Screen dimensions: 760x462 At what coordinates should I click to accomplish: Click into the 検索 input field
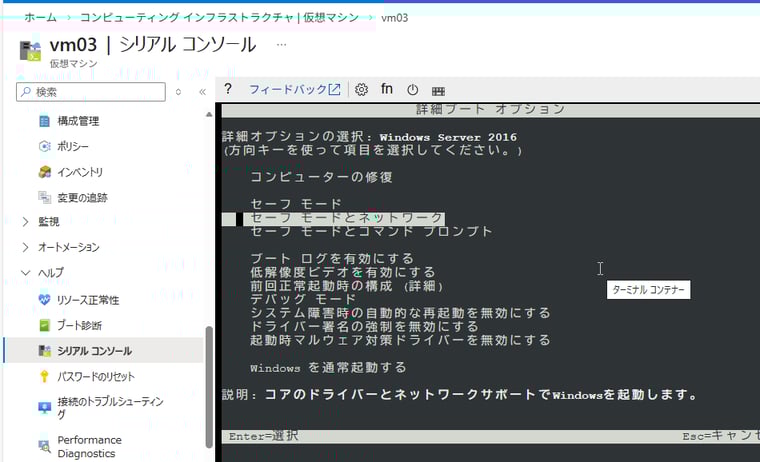91,92
